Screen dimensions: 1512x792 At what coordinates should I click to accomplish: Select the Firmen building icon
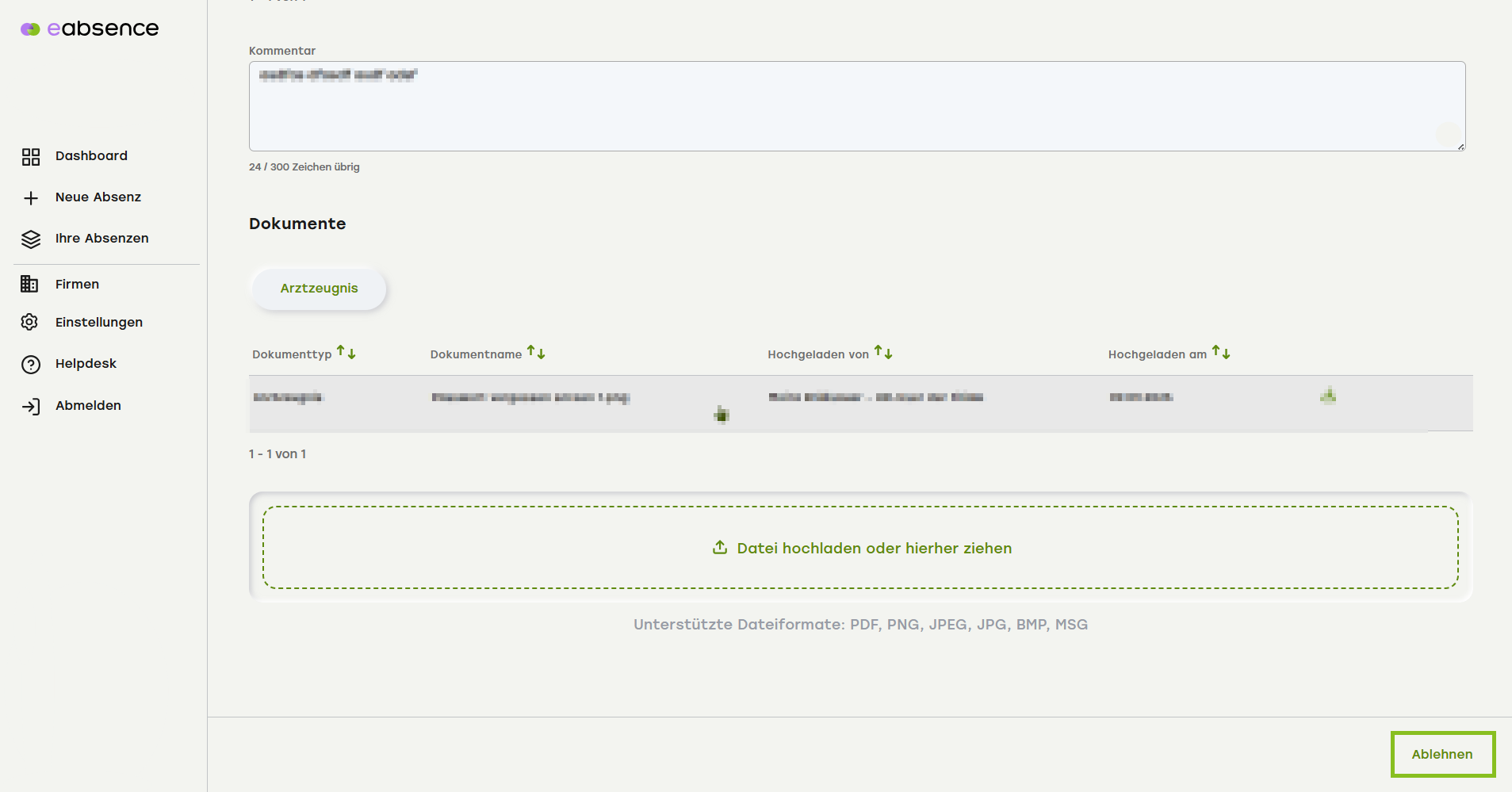(x=29, y=284)
